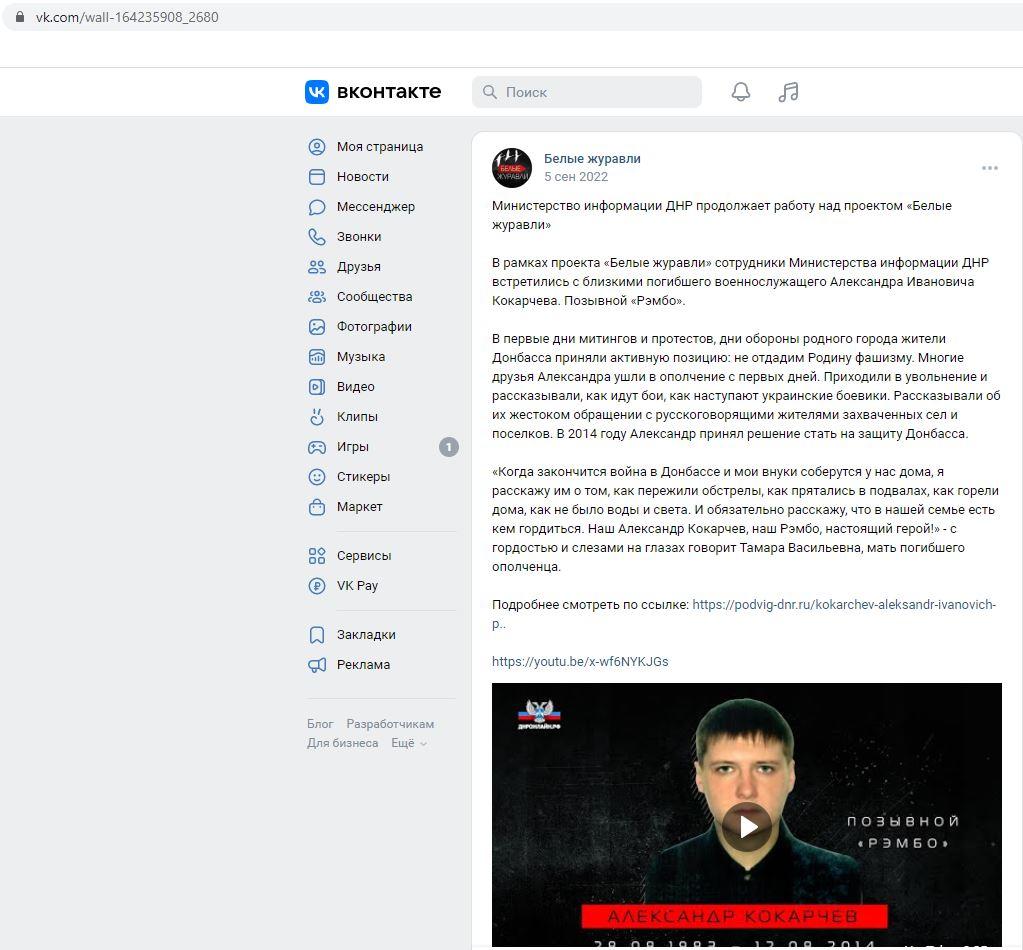
Task: Open the post options three-dot menu
Action: pos(990,168)
